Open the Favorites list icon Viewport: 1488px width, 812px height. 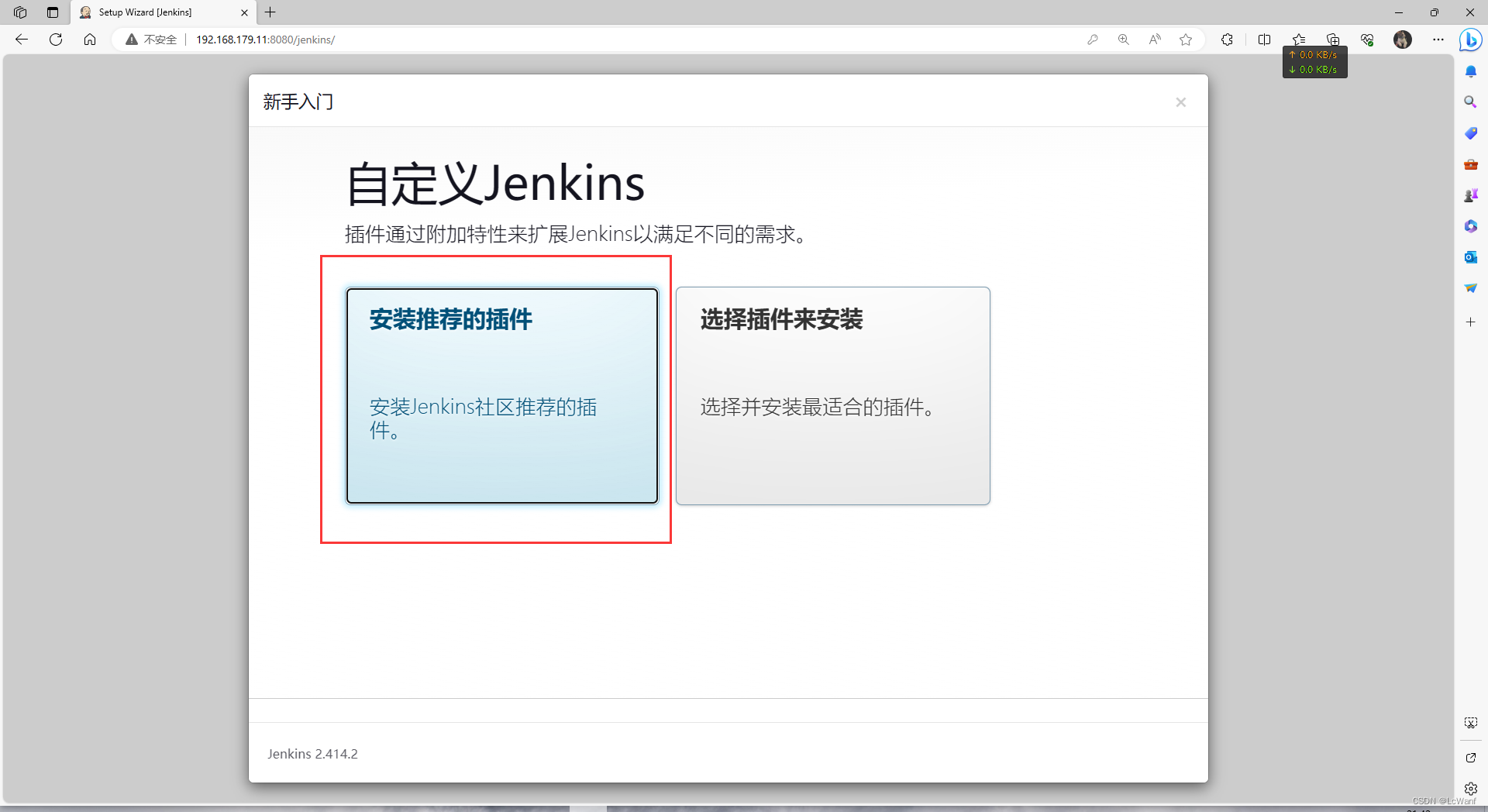(1299, 40)
